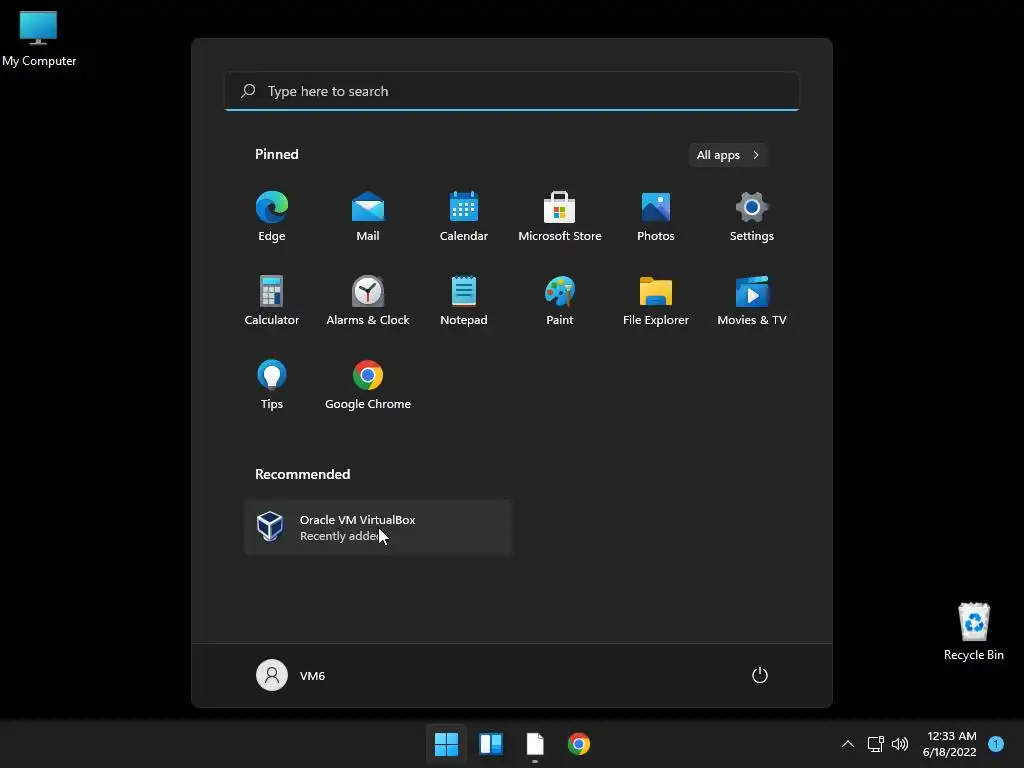Click the All apps button
Image resolution: width=1024 pixels, height=768 pixels.
tap(728, 155)
